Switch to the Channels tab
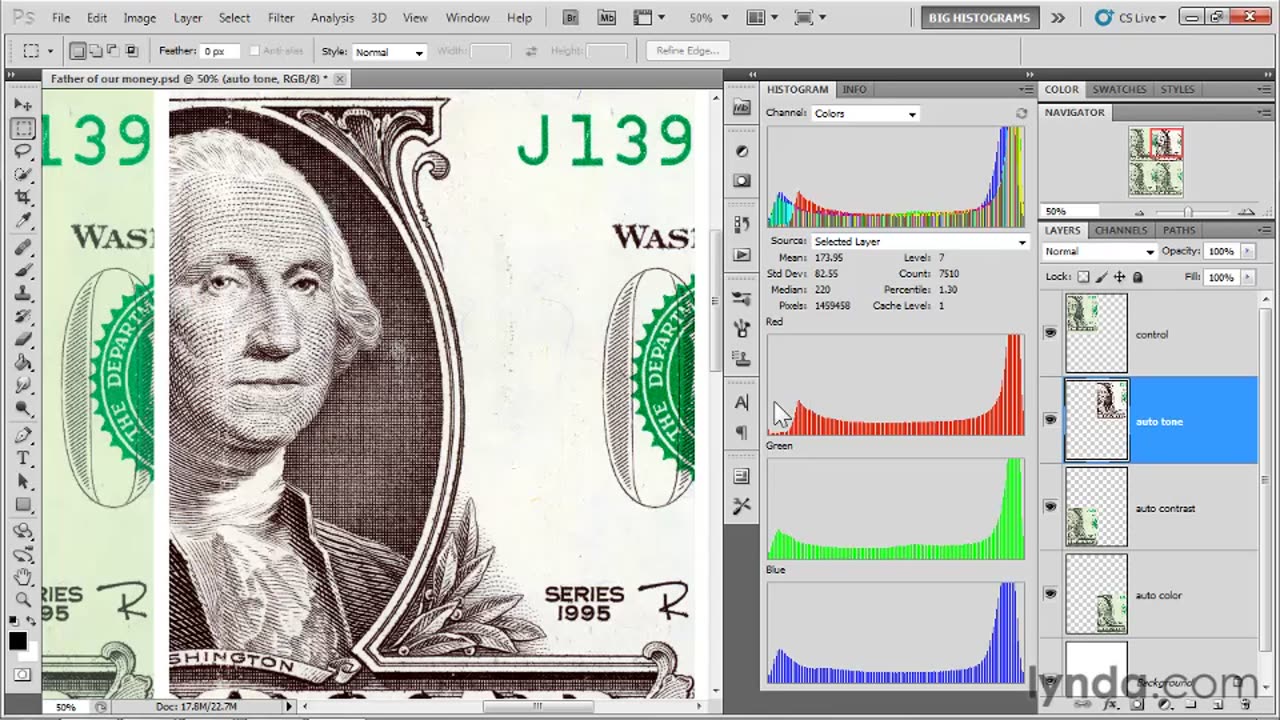Viewport: 1280px width, 720px height. pyautogui.click(x=1120, y=230)
